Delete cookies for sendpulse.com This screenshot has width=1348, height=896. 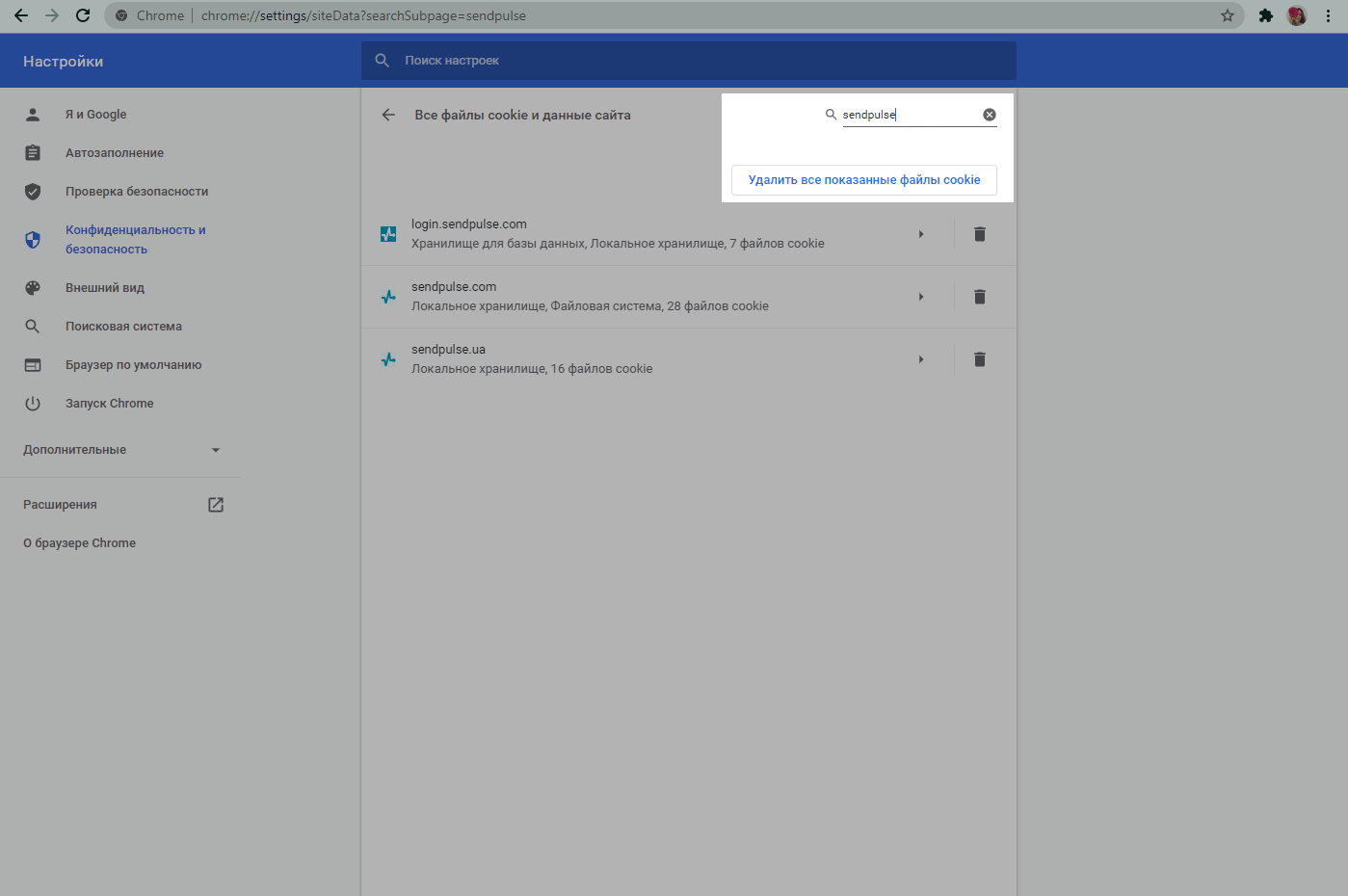980,297
